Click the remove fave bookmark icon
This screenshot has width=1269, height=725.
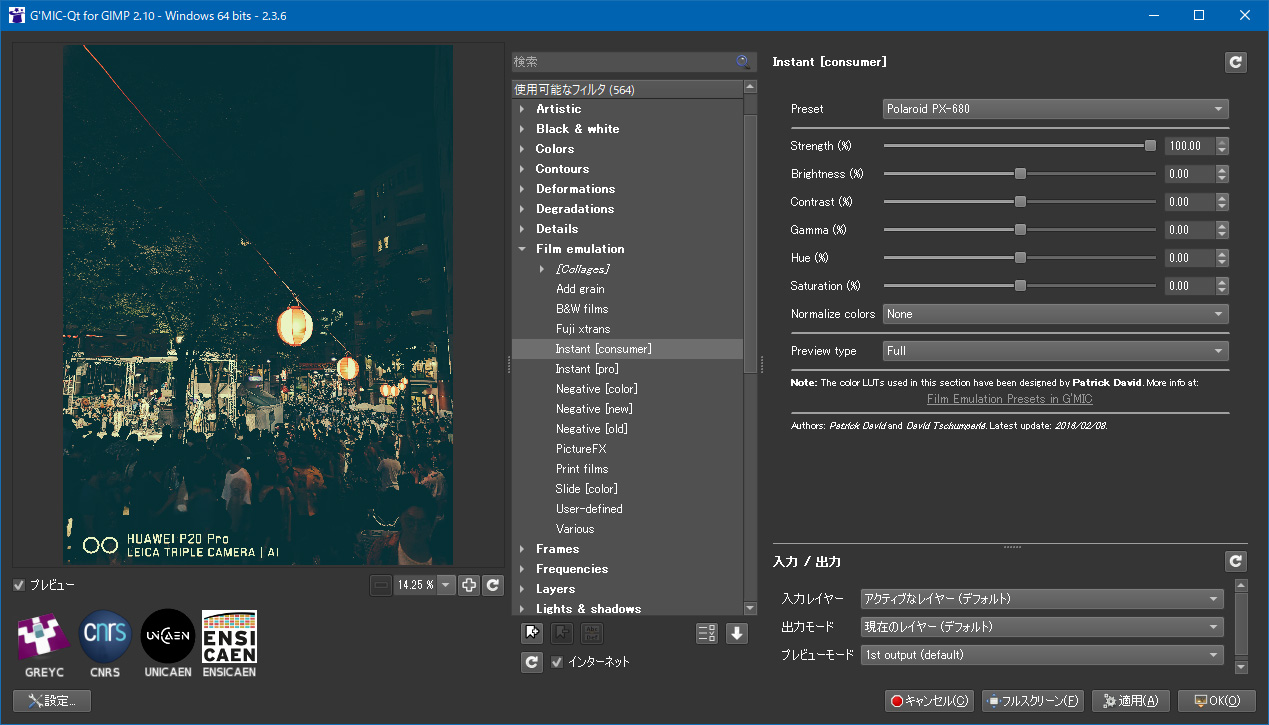pyautogui.click(x=563, y=633)
